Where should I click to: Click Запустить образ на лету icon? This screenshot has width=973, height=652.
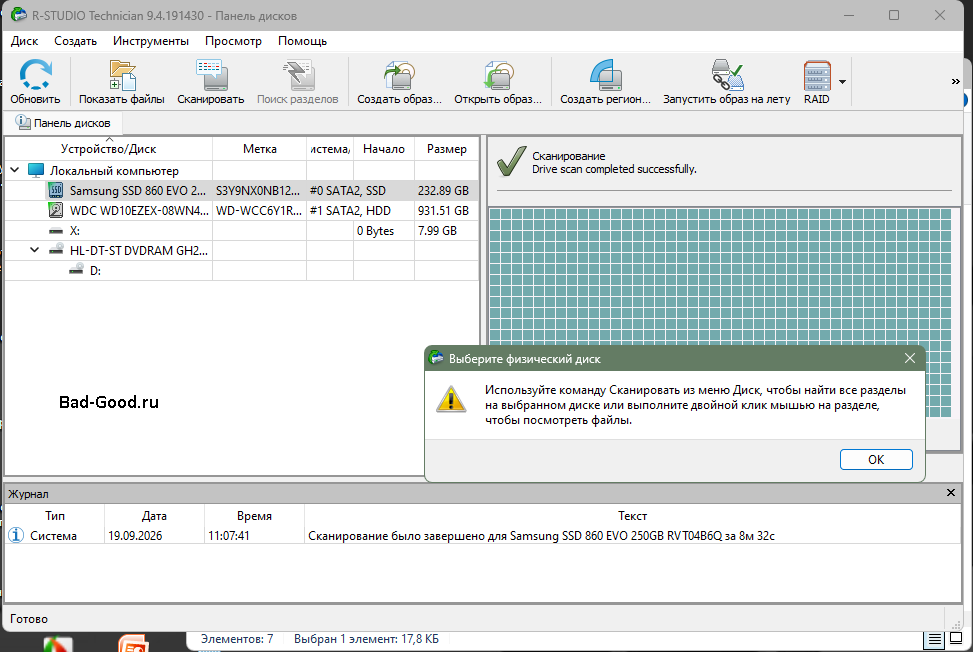pos(727,75)
